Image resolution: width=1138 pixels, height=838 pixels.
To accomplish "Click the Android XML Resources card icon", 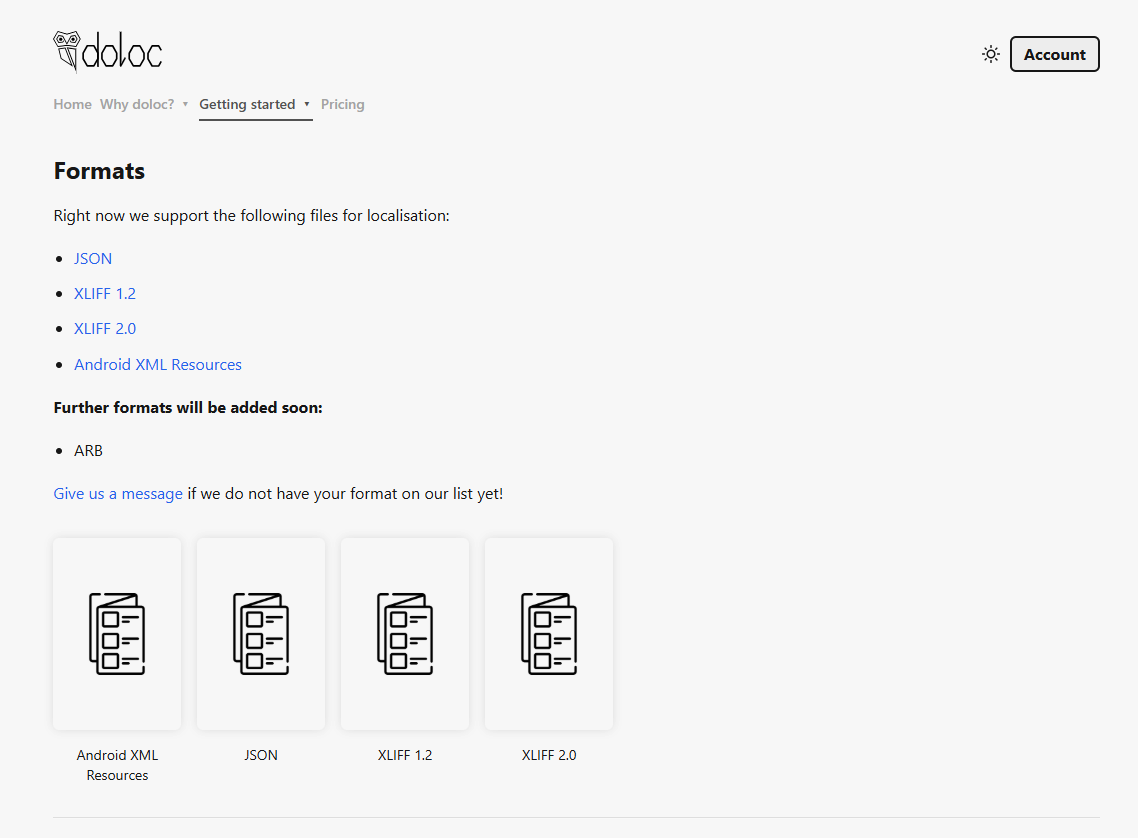I will [117, 634].
